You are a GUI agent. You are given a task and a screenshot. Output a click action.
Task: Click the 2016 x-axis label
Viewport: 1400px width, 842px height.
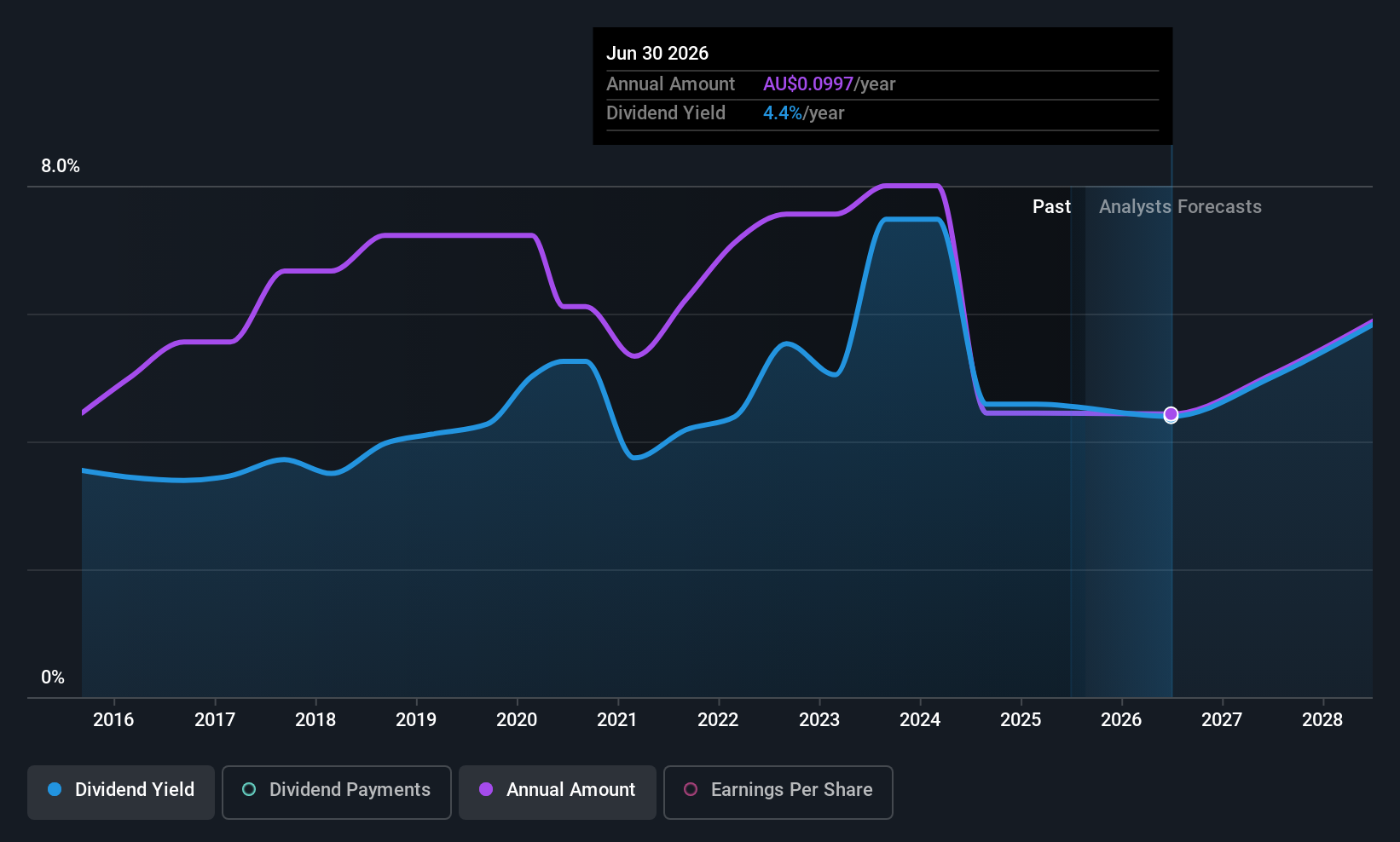[x=113, y=720]
